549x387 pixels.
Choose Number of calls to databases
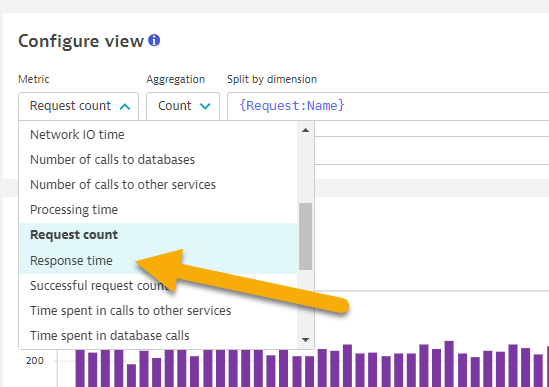click(112, 160)
